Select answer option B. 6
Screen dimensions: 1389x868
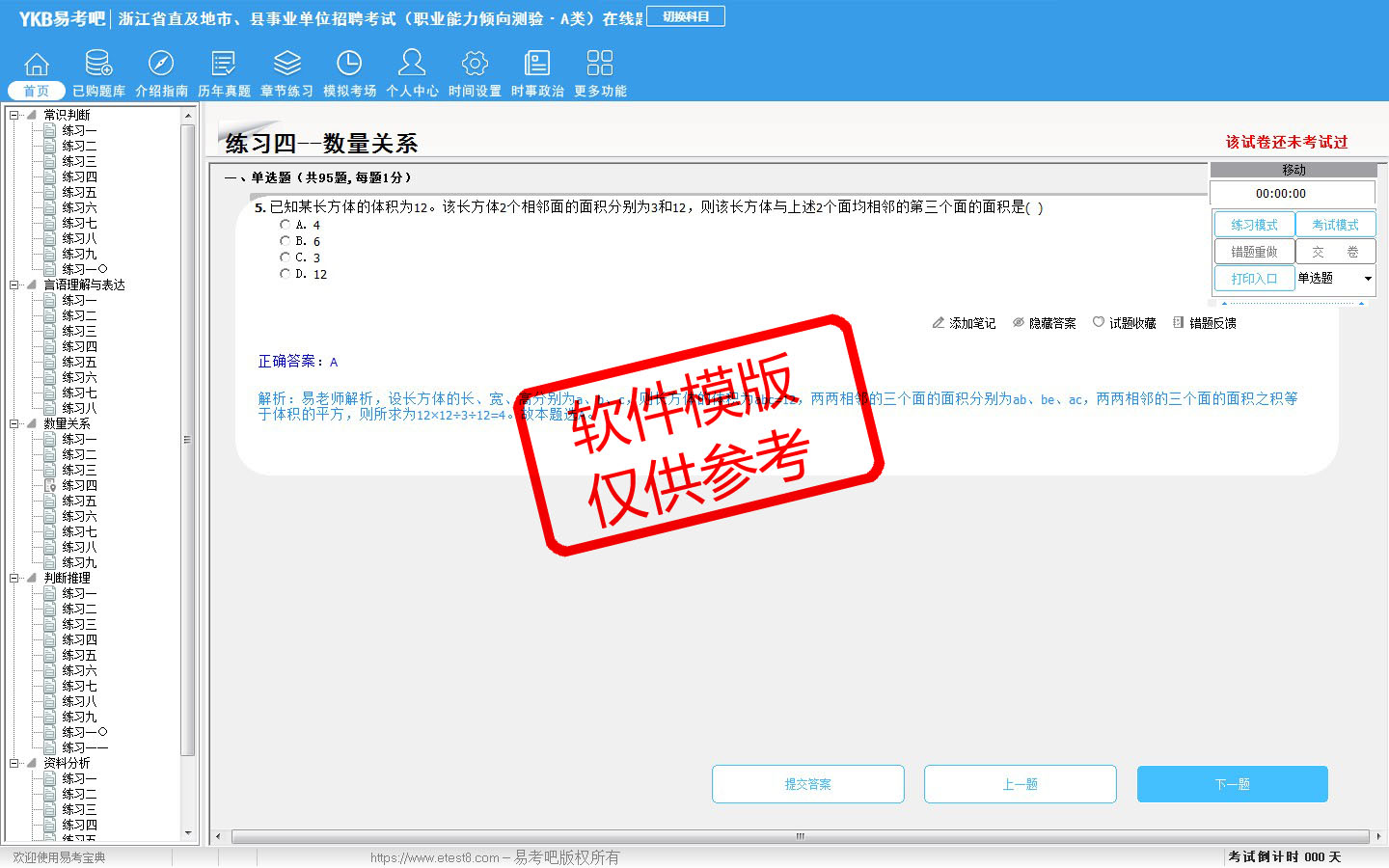286,241
